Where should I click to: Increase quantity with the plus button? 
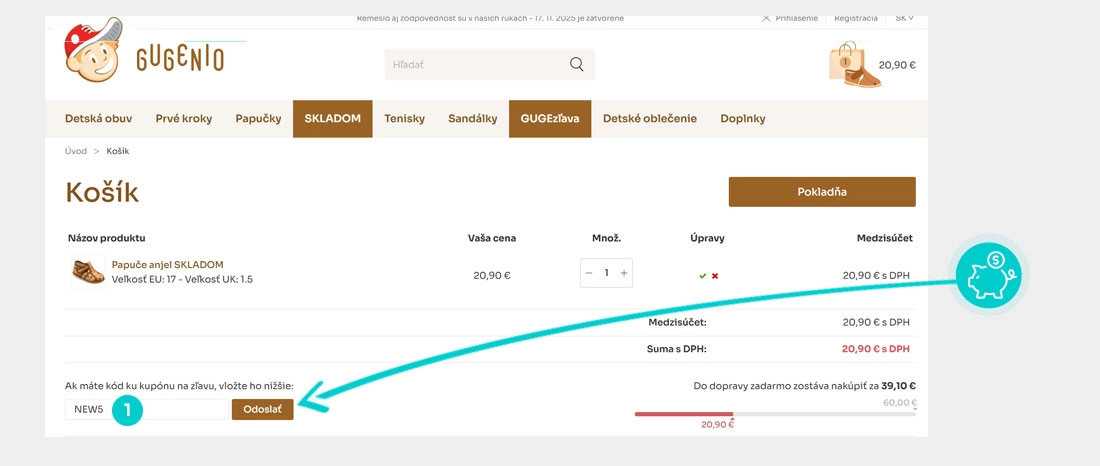tap(624, 273)
